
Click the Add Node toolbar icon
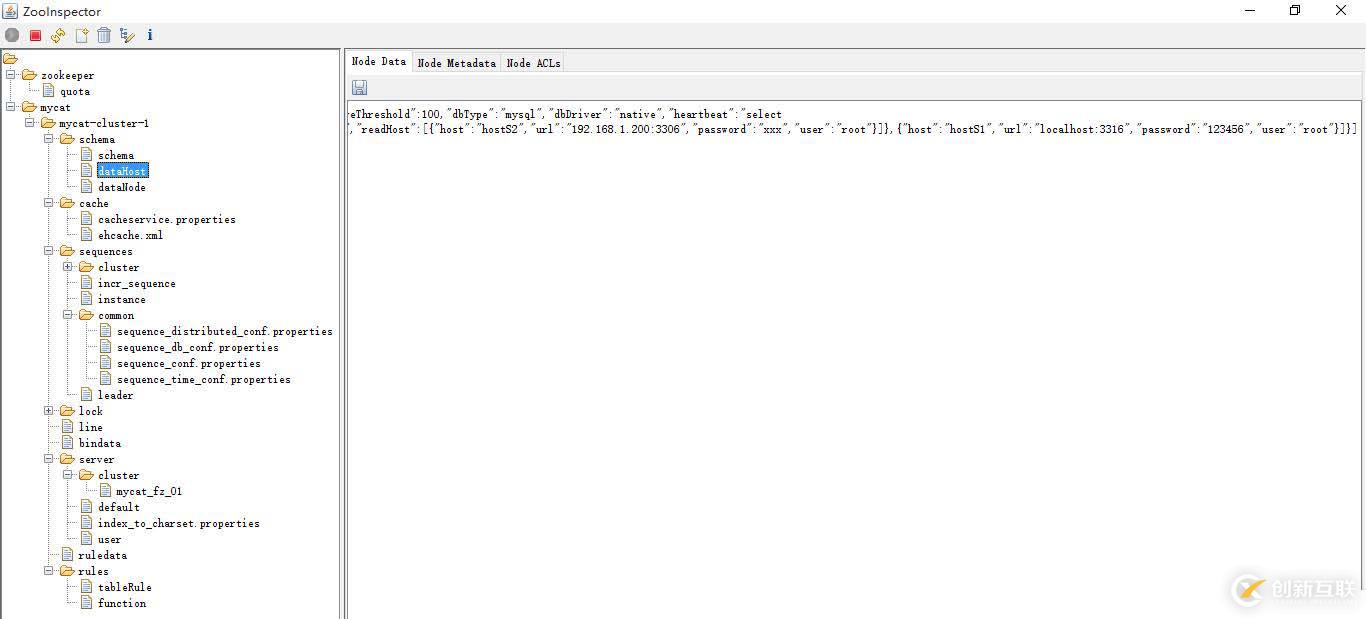click(81, 35)
